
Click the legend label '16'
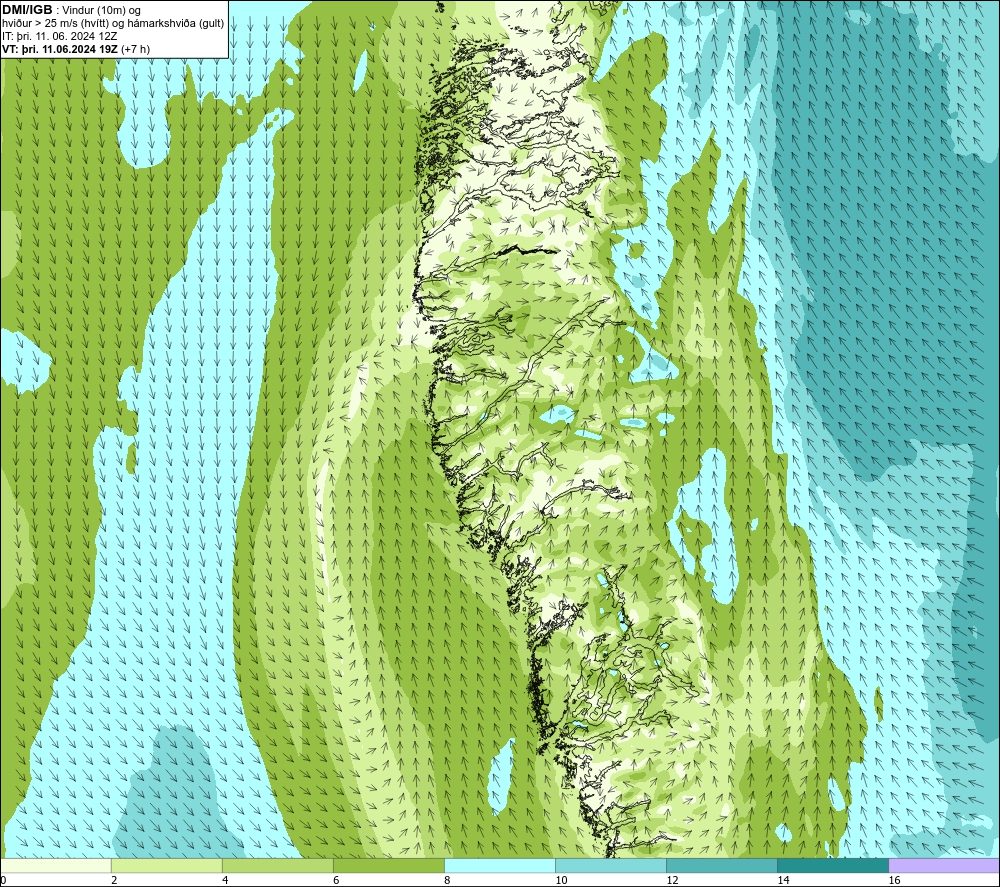(x=894, y=881)
